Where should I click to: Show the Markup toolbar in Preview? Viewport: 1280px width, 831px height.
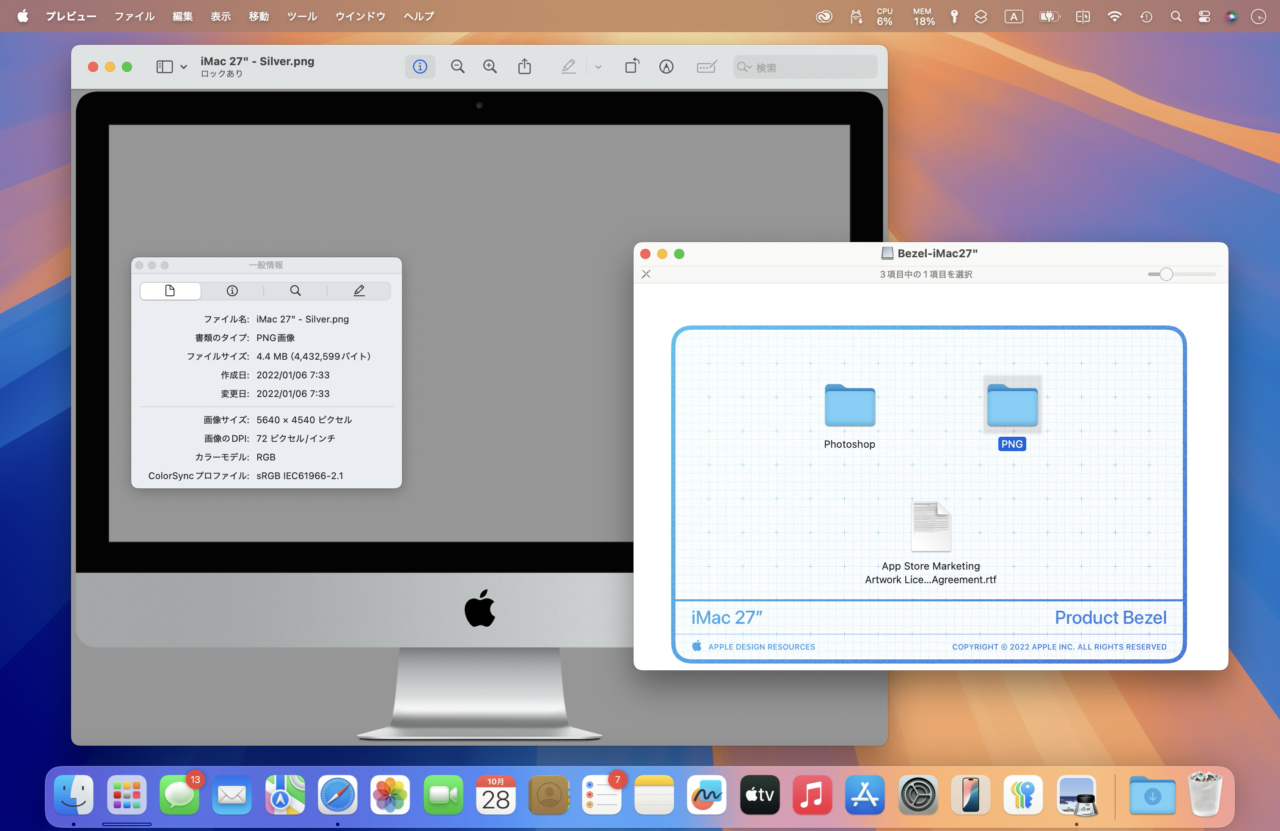pos(666,66)
